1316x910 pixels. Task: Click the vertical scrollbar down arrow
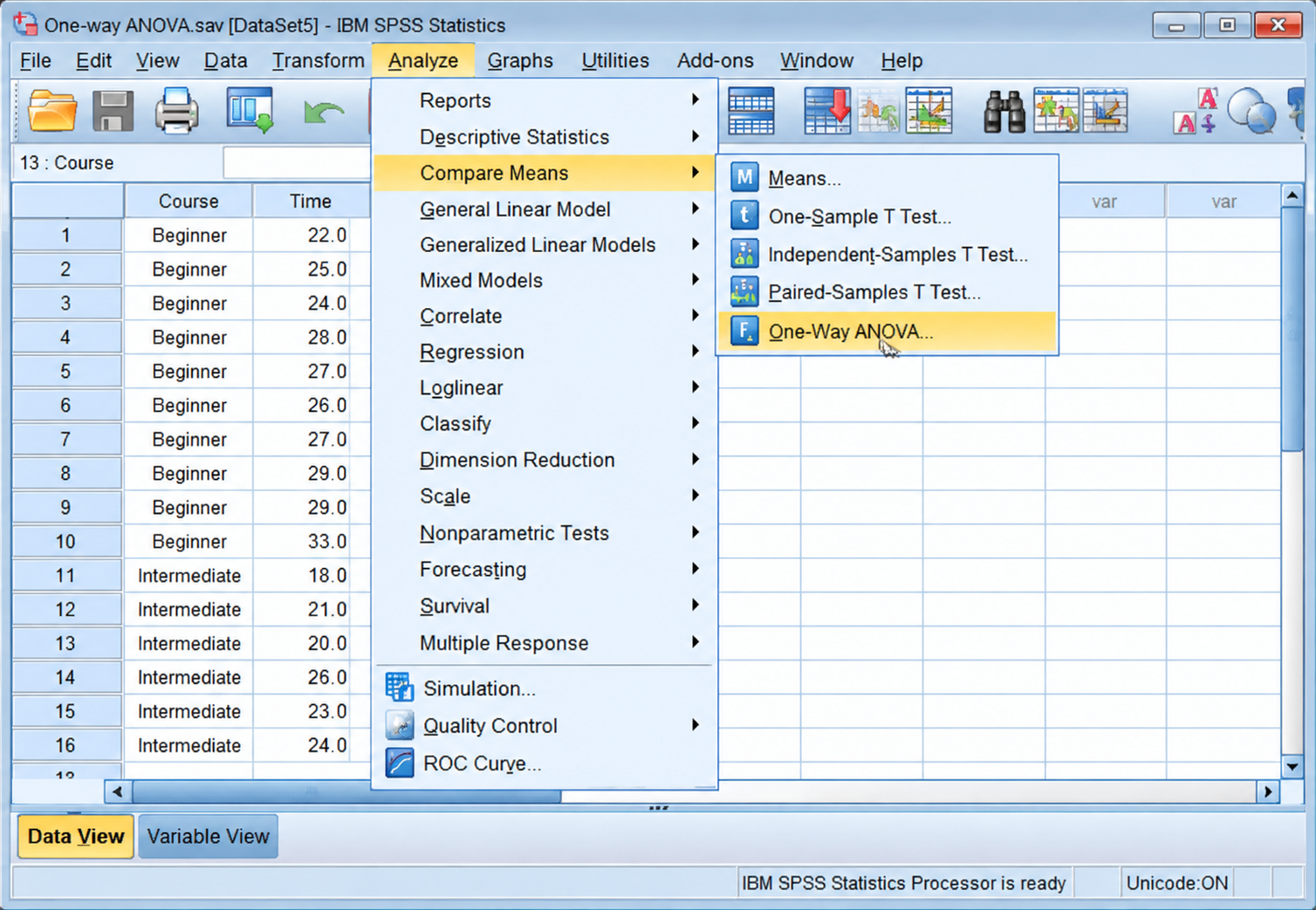[1292, 766]
